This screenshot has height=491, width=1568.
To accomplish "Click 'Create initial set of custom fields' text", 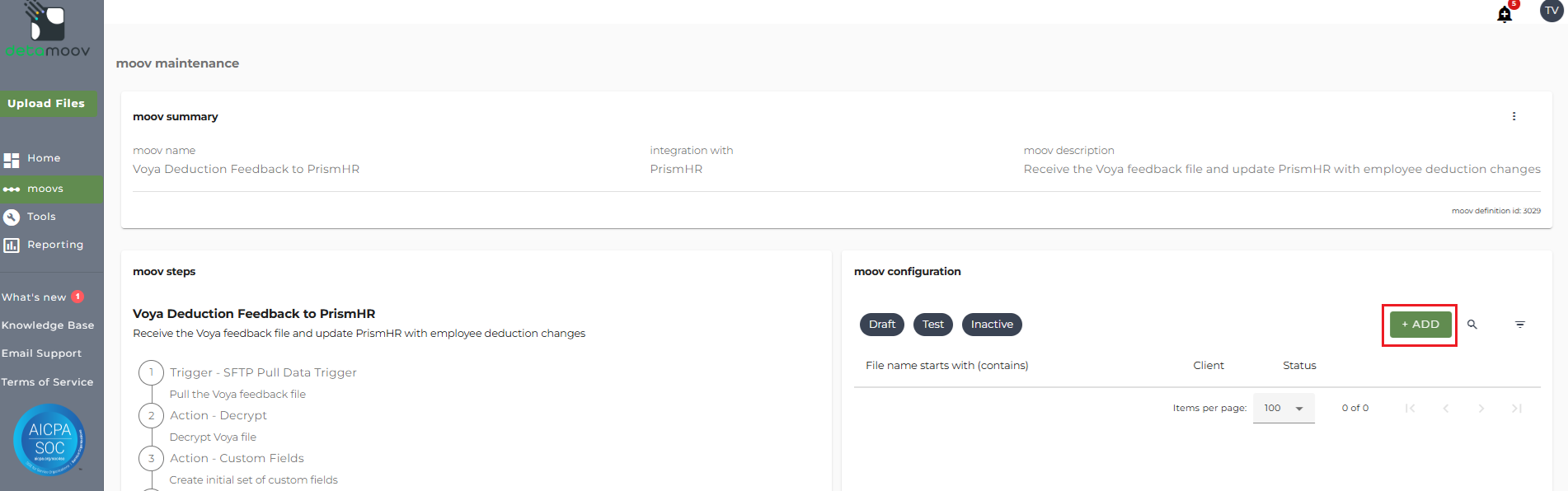I will pos(253,480).
